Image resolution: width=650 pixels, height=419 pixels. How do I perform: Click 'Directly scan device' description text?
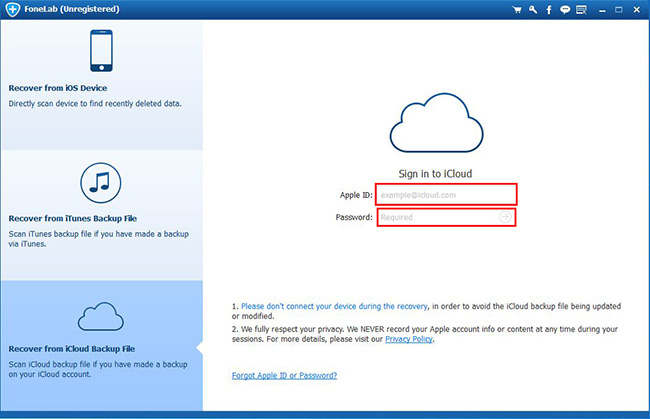(x=95, y=104)
